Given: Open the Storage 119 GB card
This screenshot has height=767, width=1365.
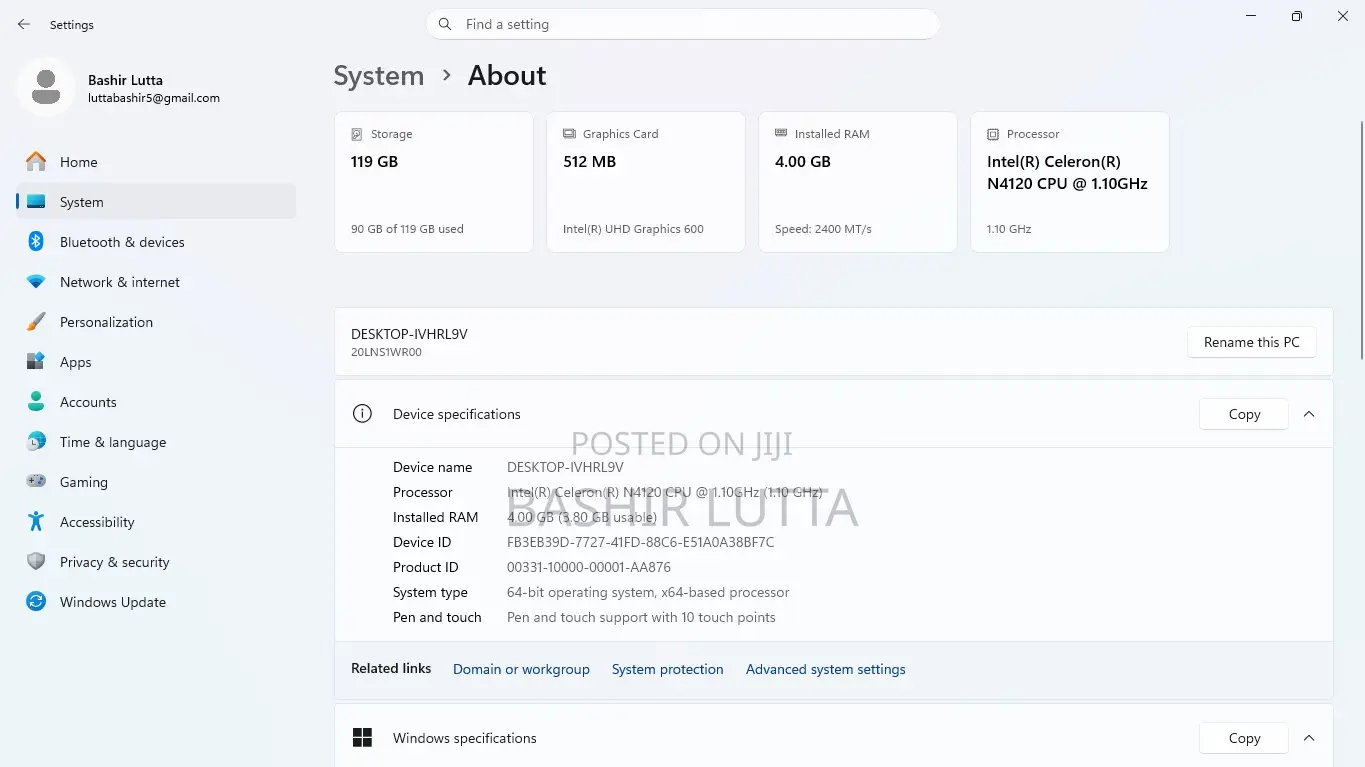Looking at the screenshot, I should tap(433, 182).
